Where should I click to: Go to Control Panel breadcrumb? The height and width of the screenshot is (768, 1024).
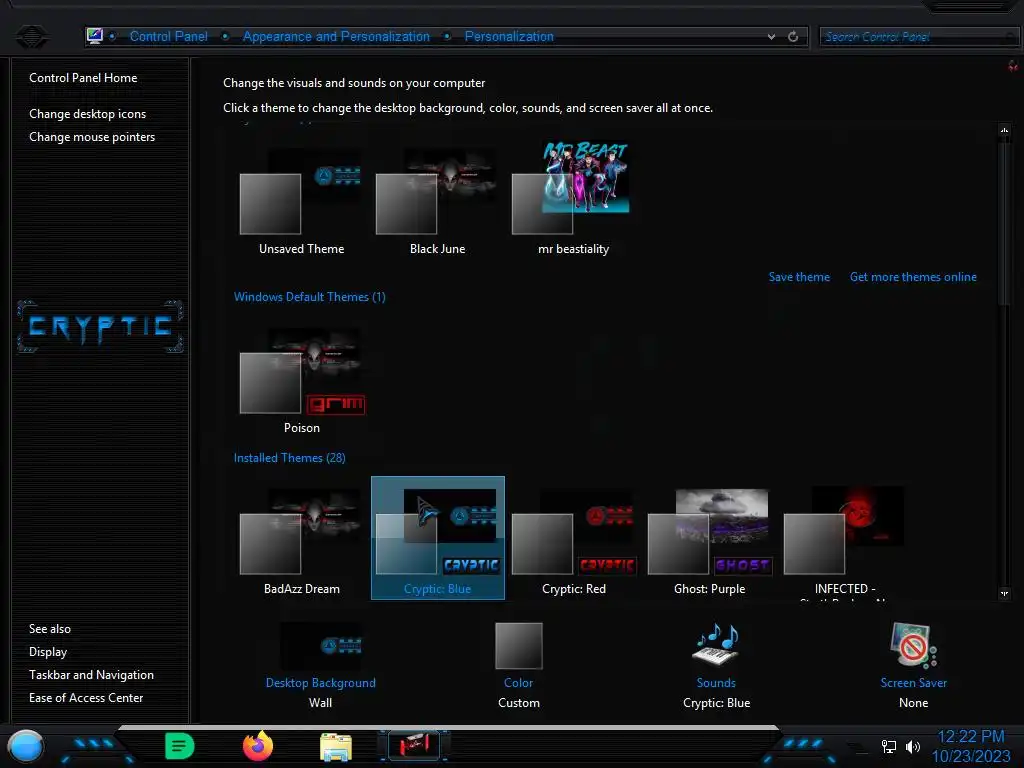[168, 37]
